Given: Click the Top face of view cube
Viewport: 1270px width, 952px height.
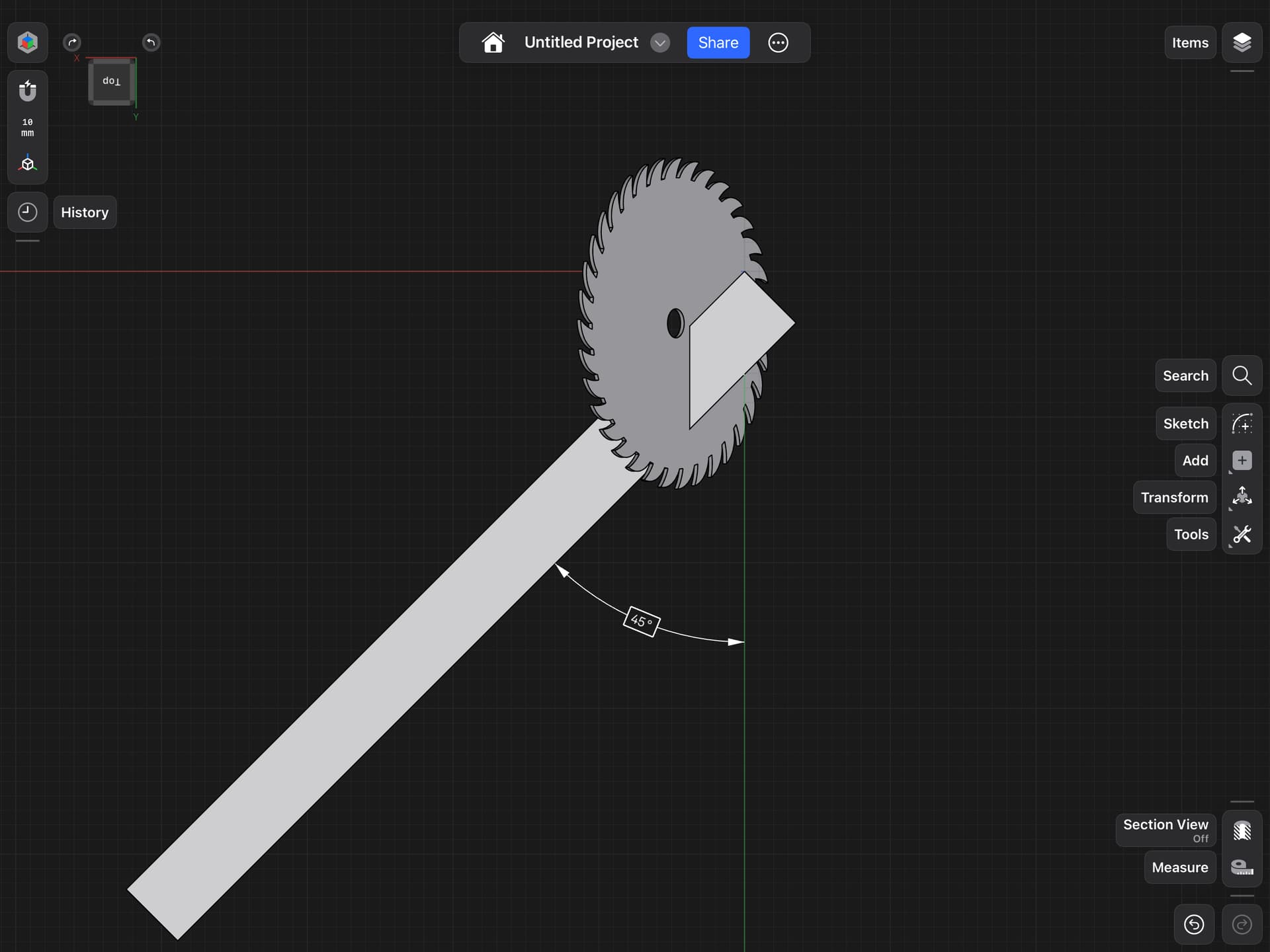Looking at the screenshot, I should (111, 81).
